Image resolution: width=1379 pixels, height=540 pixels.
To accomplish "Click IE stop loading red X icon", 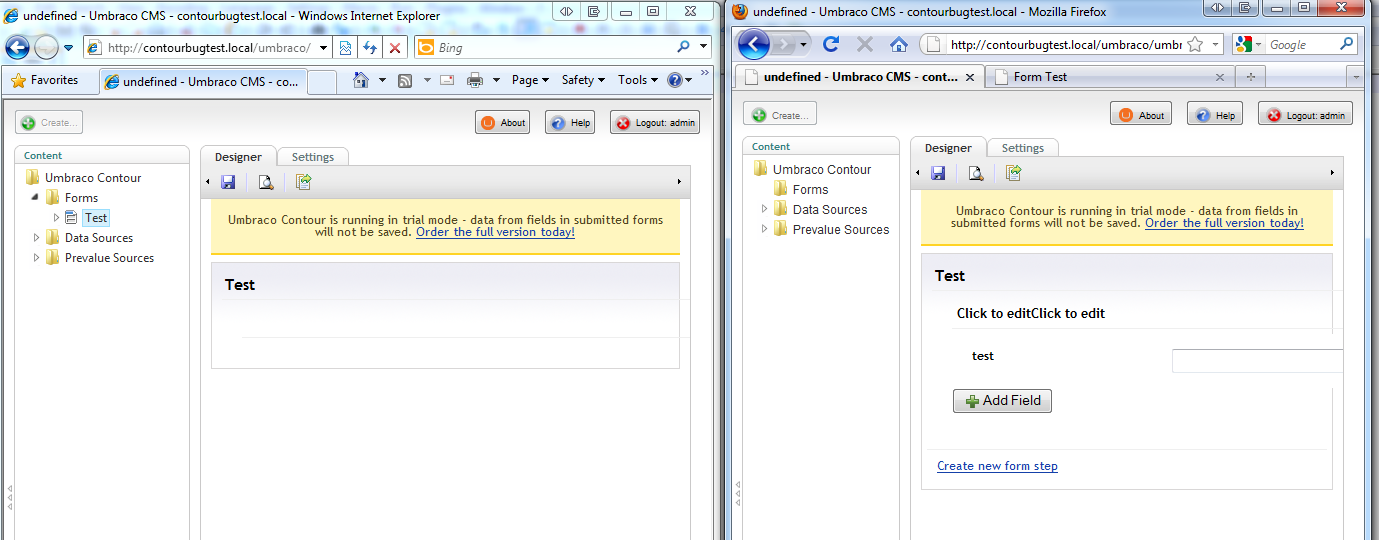I will (x=395, y=48).
